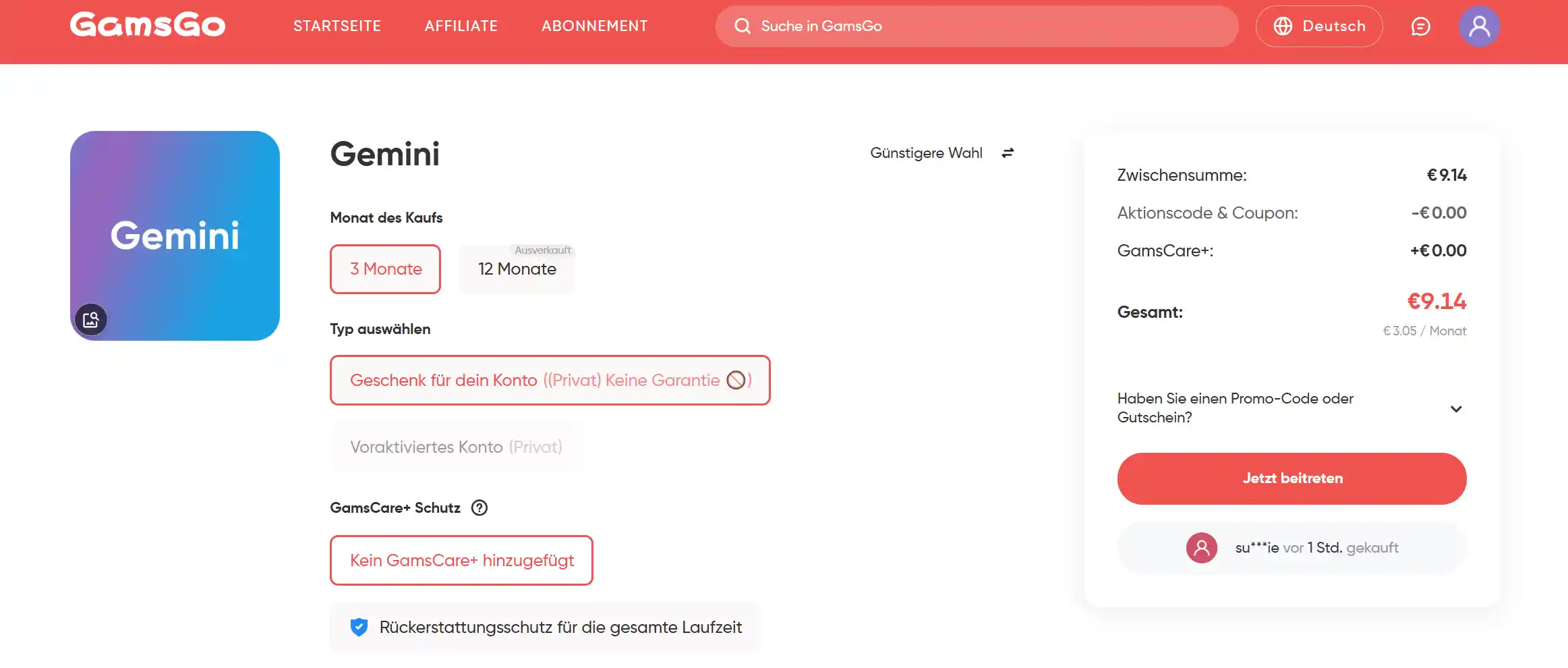Open the Deutsch language dropdown
Screen dimensions: 1568x668
click(x=1319, y=26)
